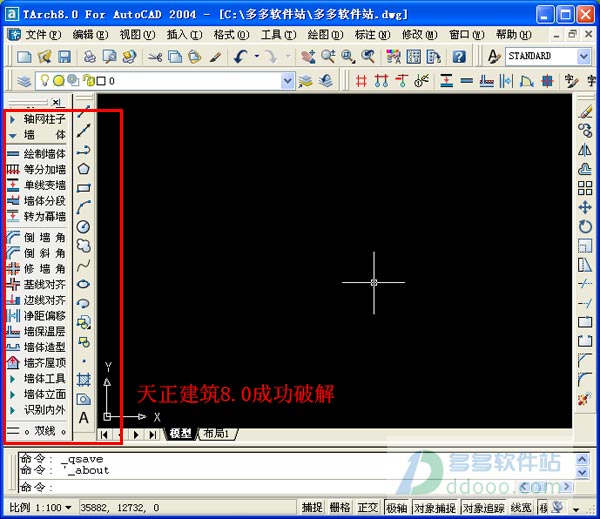
Task: Toggle 线宽 lineweight display
Action: tap(521, 508)
